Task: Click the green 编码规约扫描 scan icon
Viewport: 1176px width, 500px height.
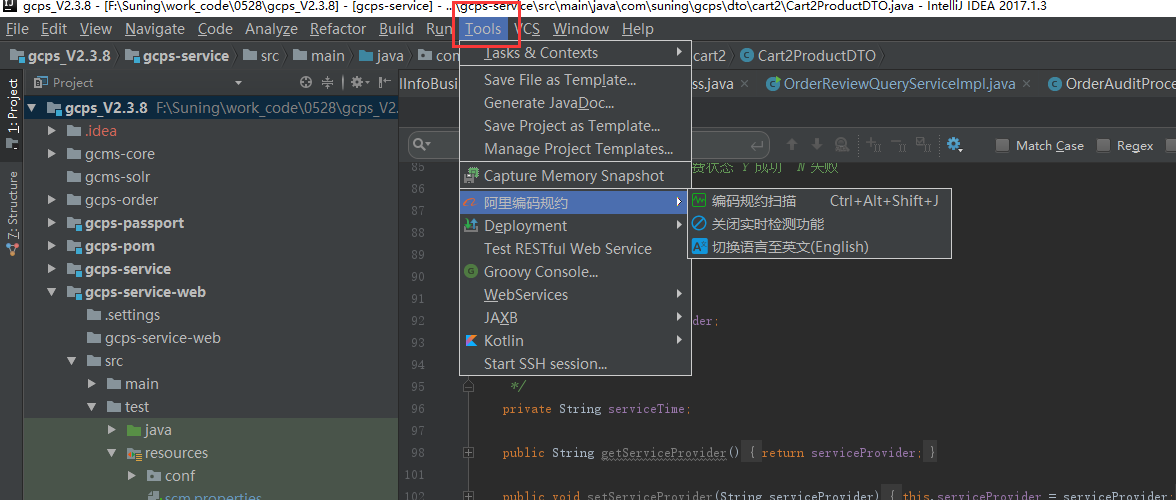Action: pos(699,200)
